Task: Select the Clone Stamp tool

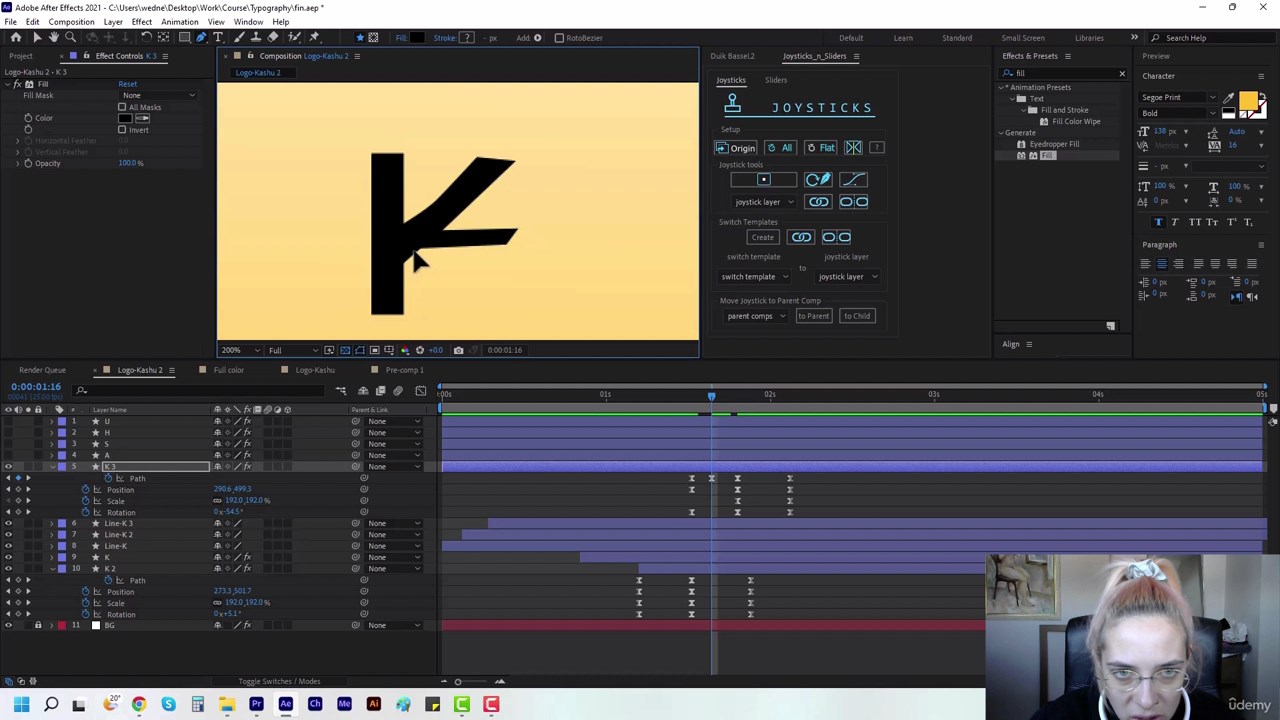Action: [255, 38]
